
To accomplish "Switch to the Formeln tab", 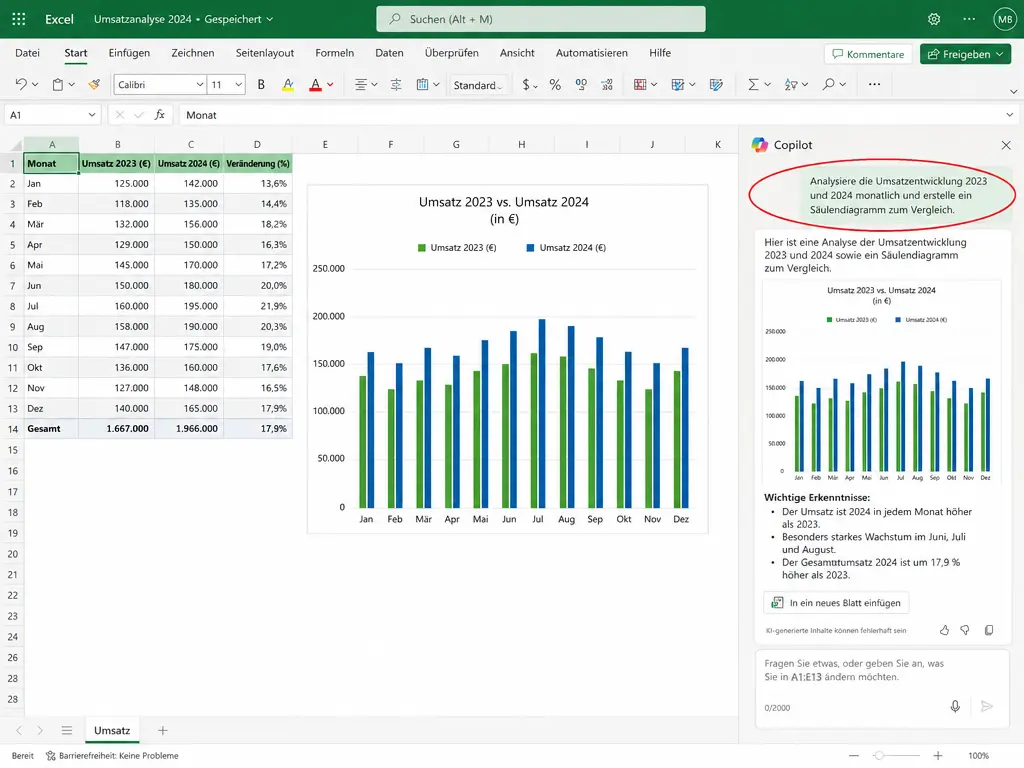I will click(x=334, y=53).
